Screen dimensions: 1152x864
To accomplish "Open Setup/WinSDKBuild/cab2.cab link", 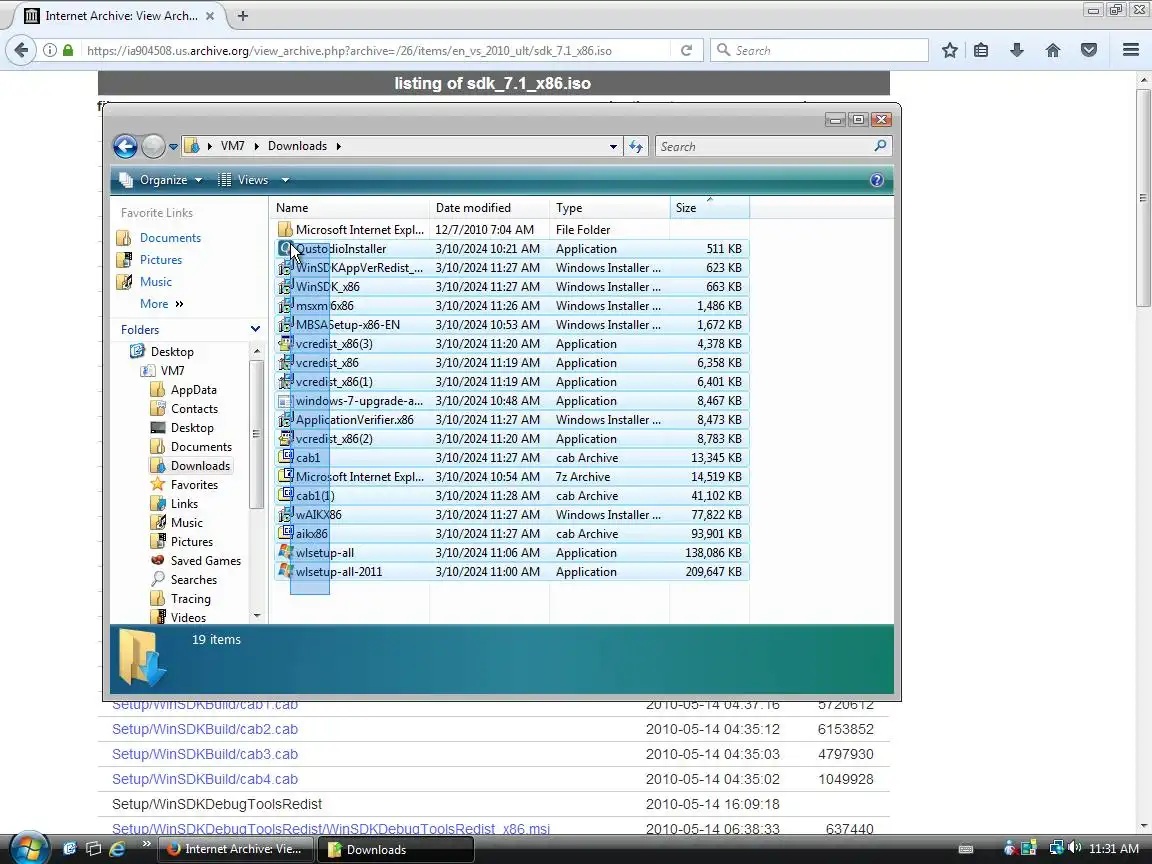I will 205,730.
